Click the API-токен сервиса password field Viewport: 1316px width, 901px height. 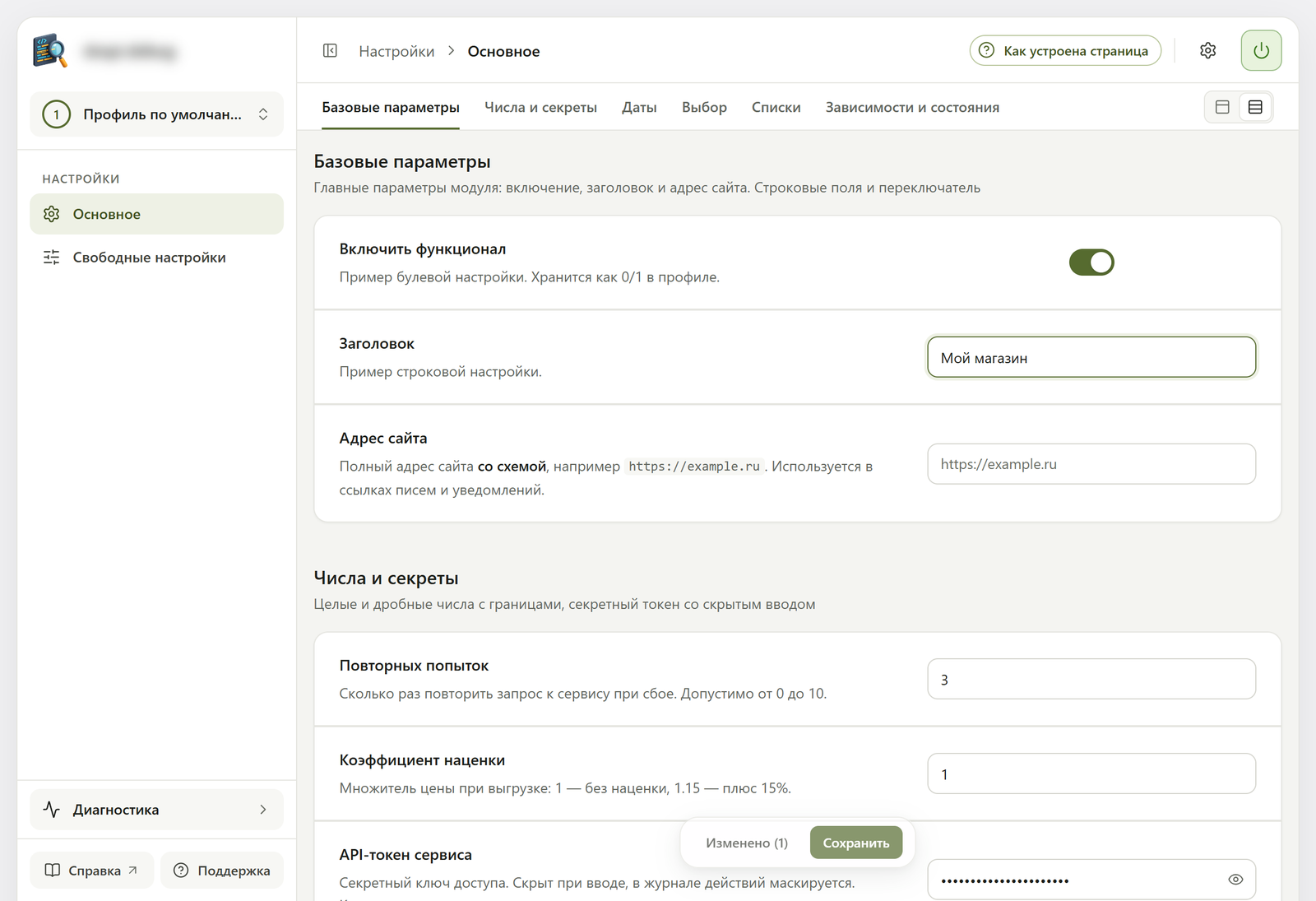click(1091, 880)
